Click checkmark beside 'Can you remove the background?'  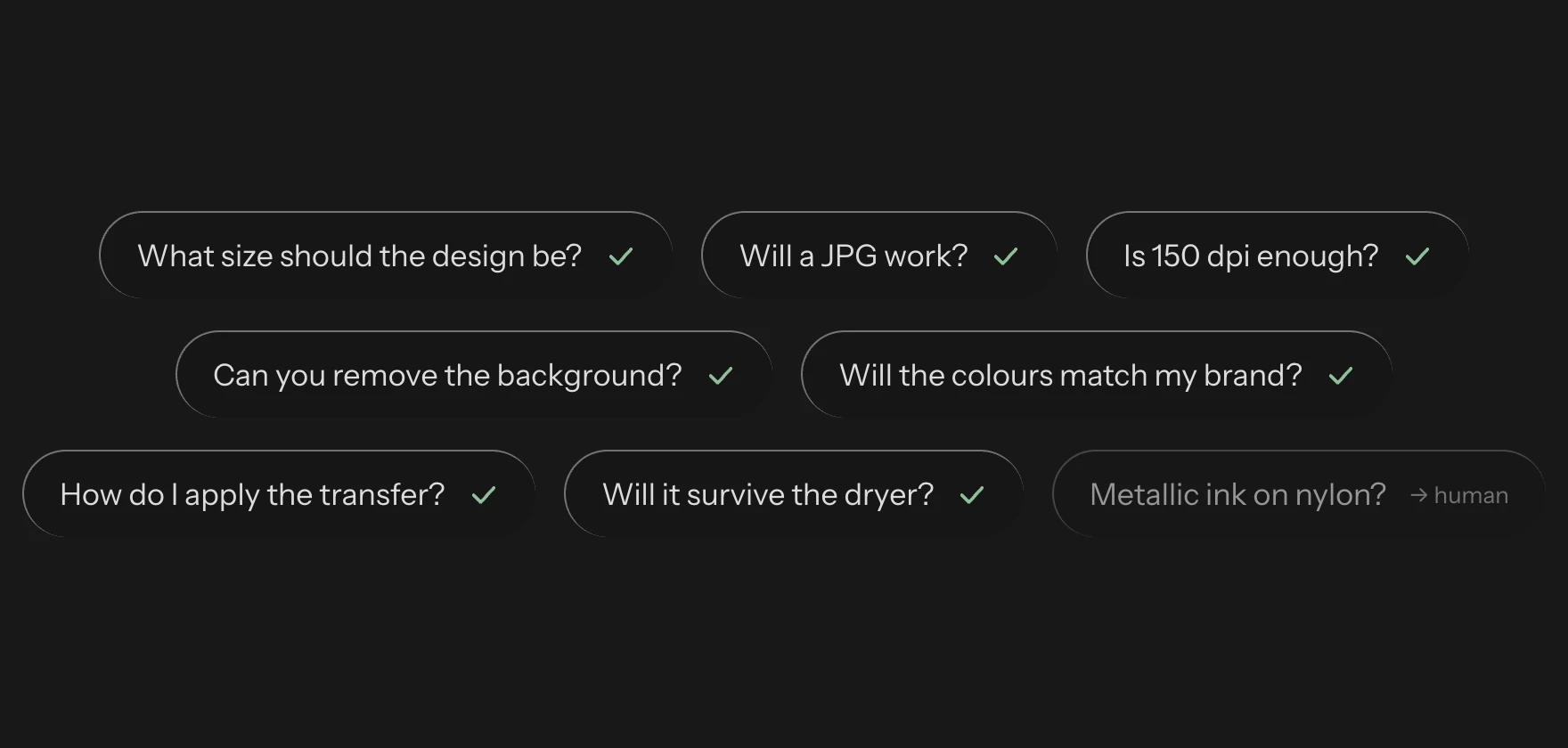tap(721, 376)
